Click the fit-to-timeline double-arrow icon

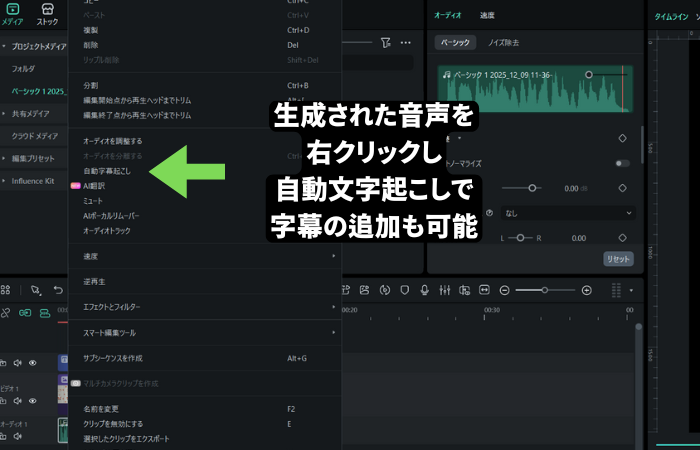(484, 290)
